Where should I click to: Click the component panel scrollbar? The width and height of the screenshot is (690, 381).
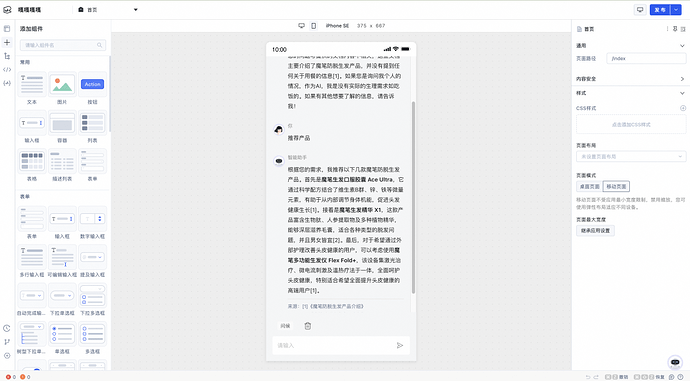point(110,94)
